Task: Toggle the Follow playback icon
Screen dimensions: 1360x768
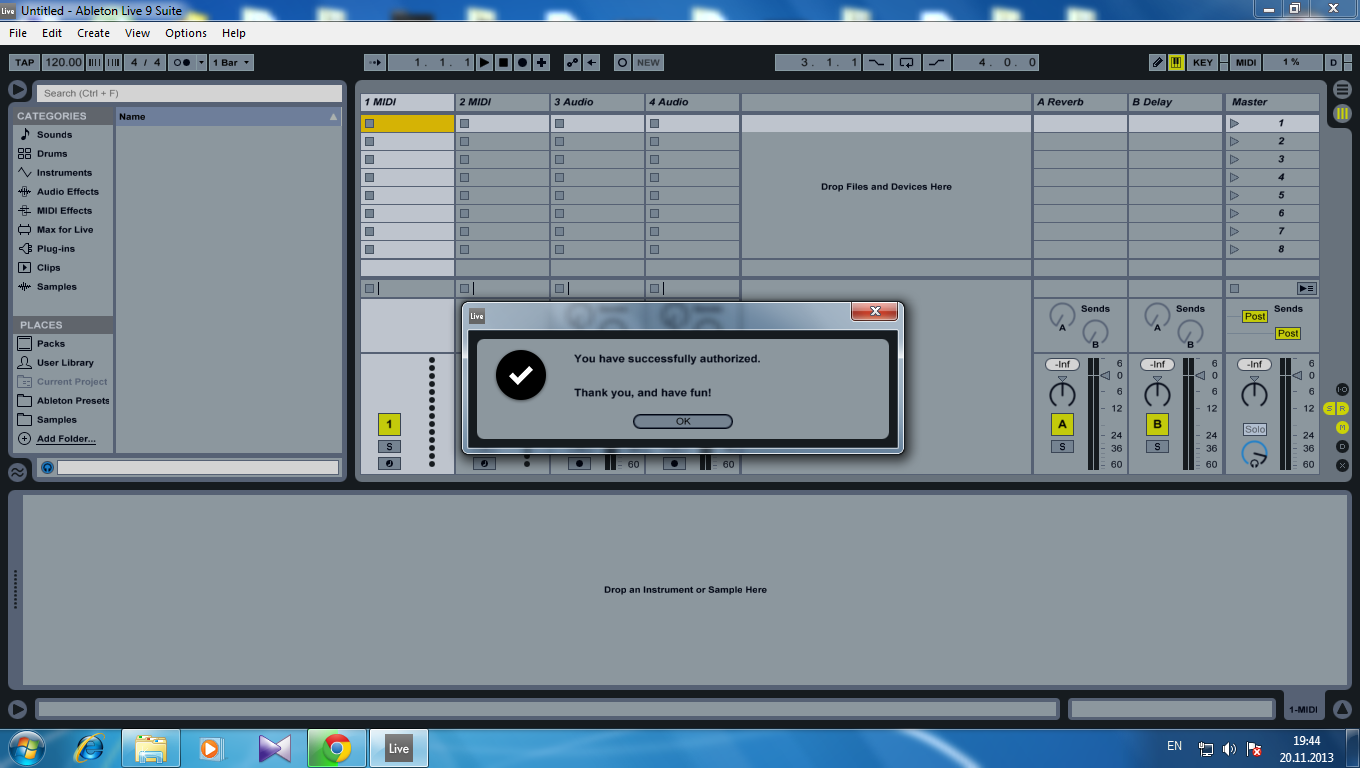Action: (375, 62)
